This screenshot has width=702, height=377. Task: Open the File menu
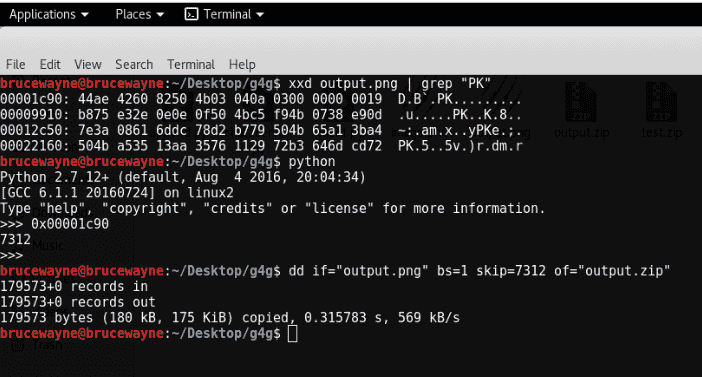[x=16, y=64]
